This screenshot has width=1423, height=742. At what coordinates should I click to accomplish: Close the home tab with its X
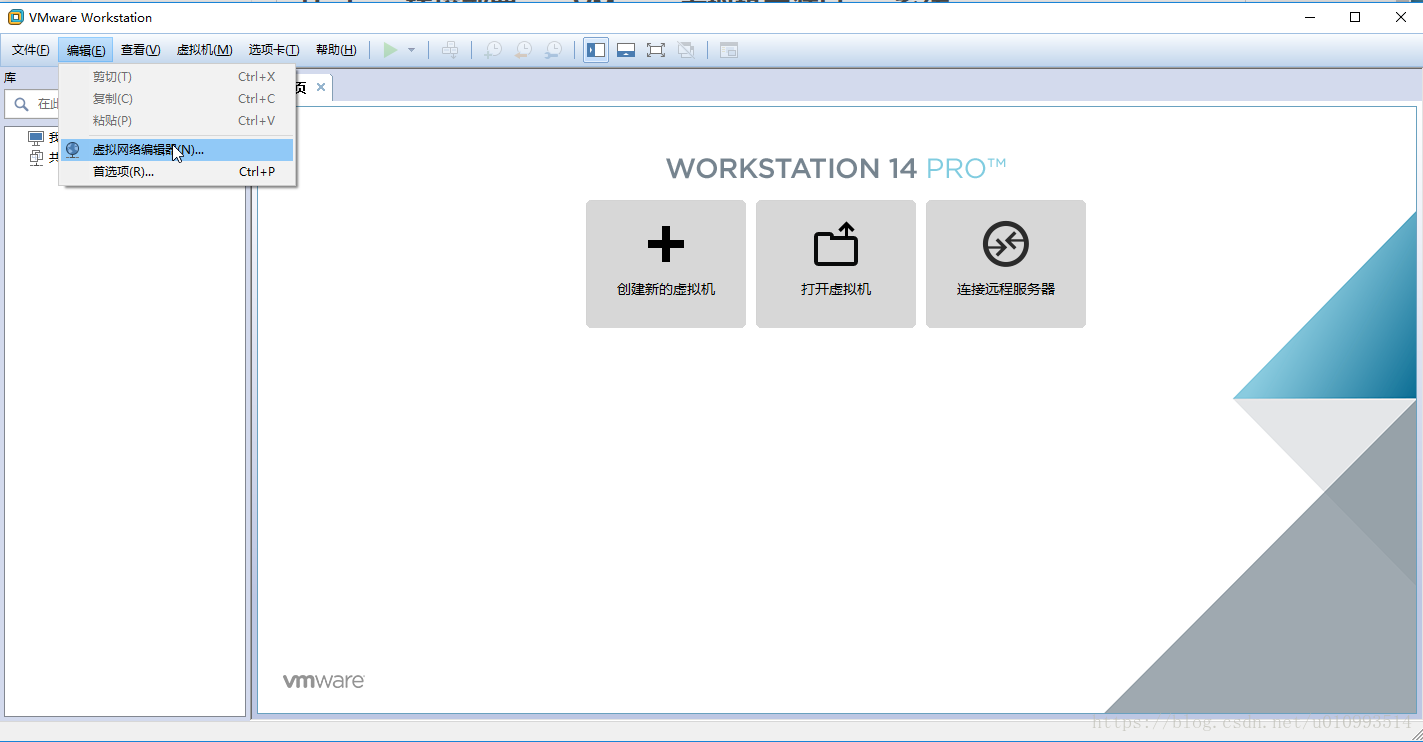(321, 87)
